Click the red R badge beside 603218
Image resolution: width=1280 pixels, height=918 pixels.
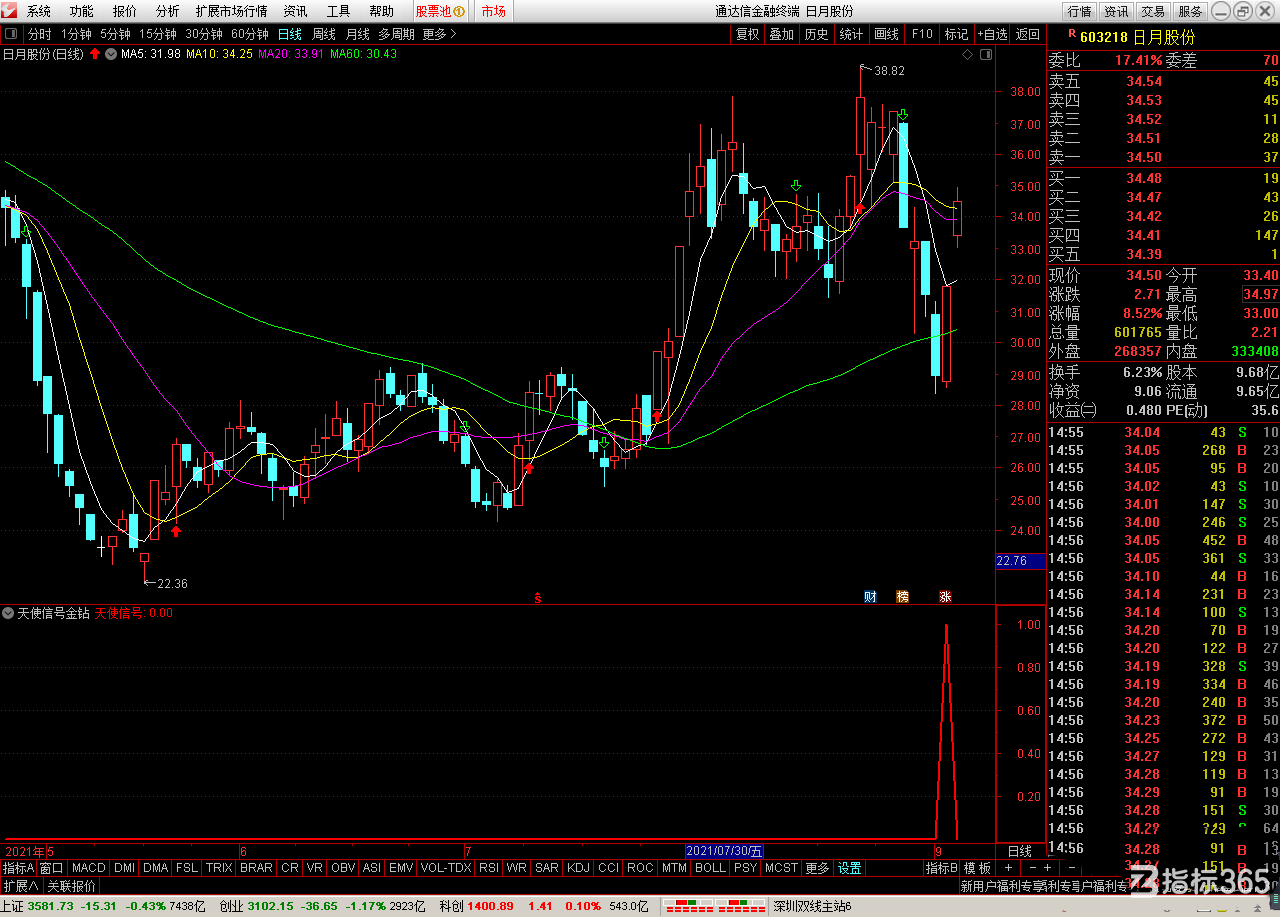pos(1072,36)
